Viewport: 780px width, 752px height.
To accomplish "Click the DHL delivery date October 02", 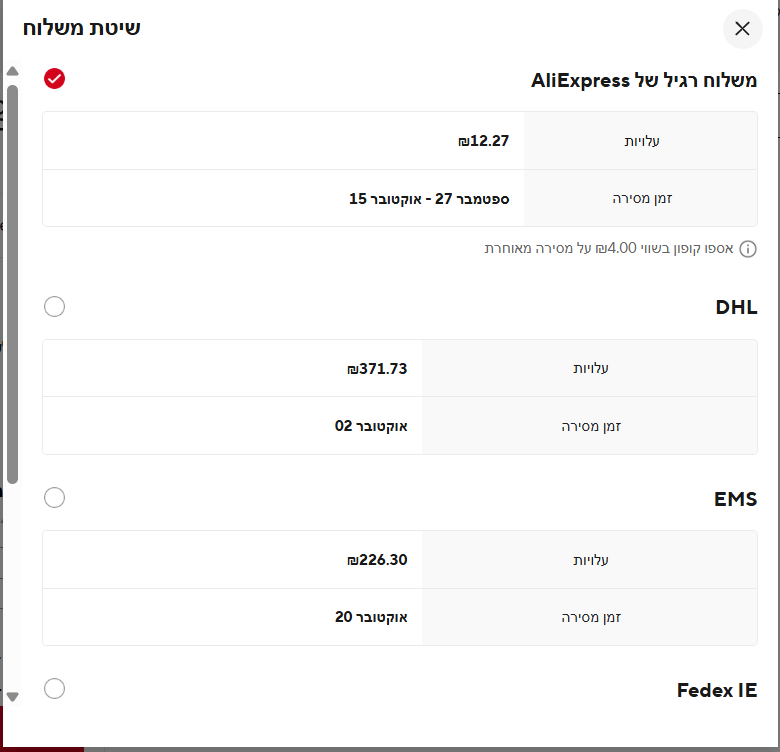I will pos(371,426).
